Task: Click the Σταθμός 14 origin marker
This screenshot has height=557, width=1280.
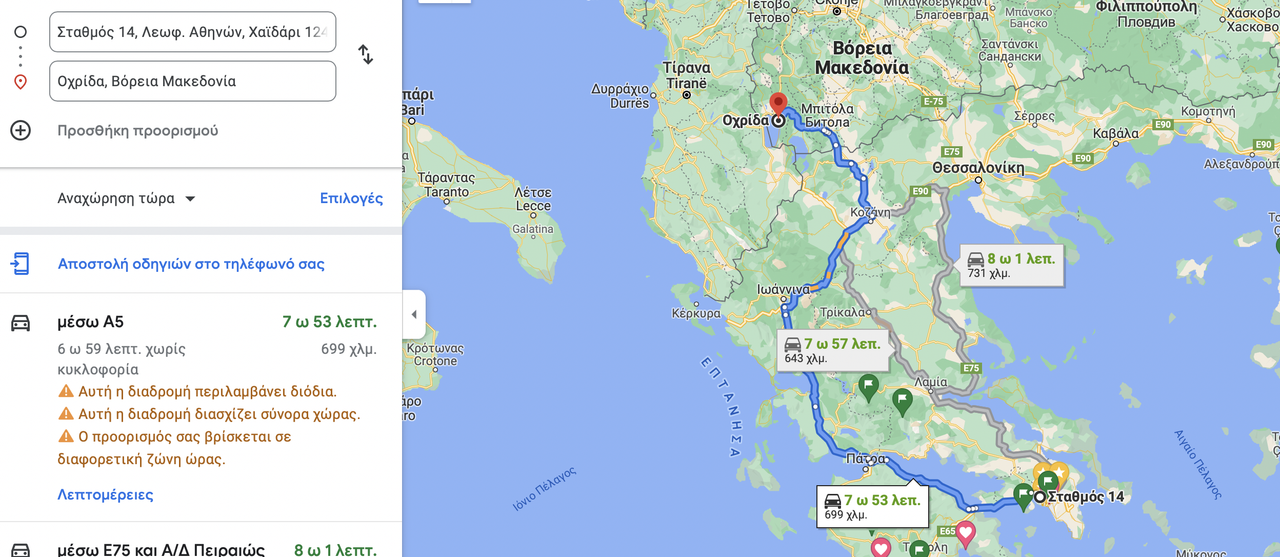Action: [x=1040, y=497]
